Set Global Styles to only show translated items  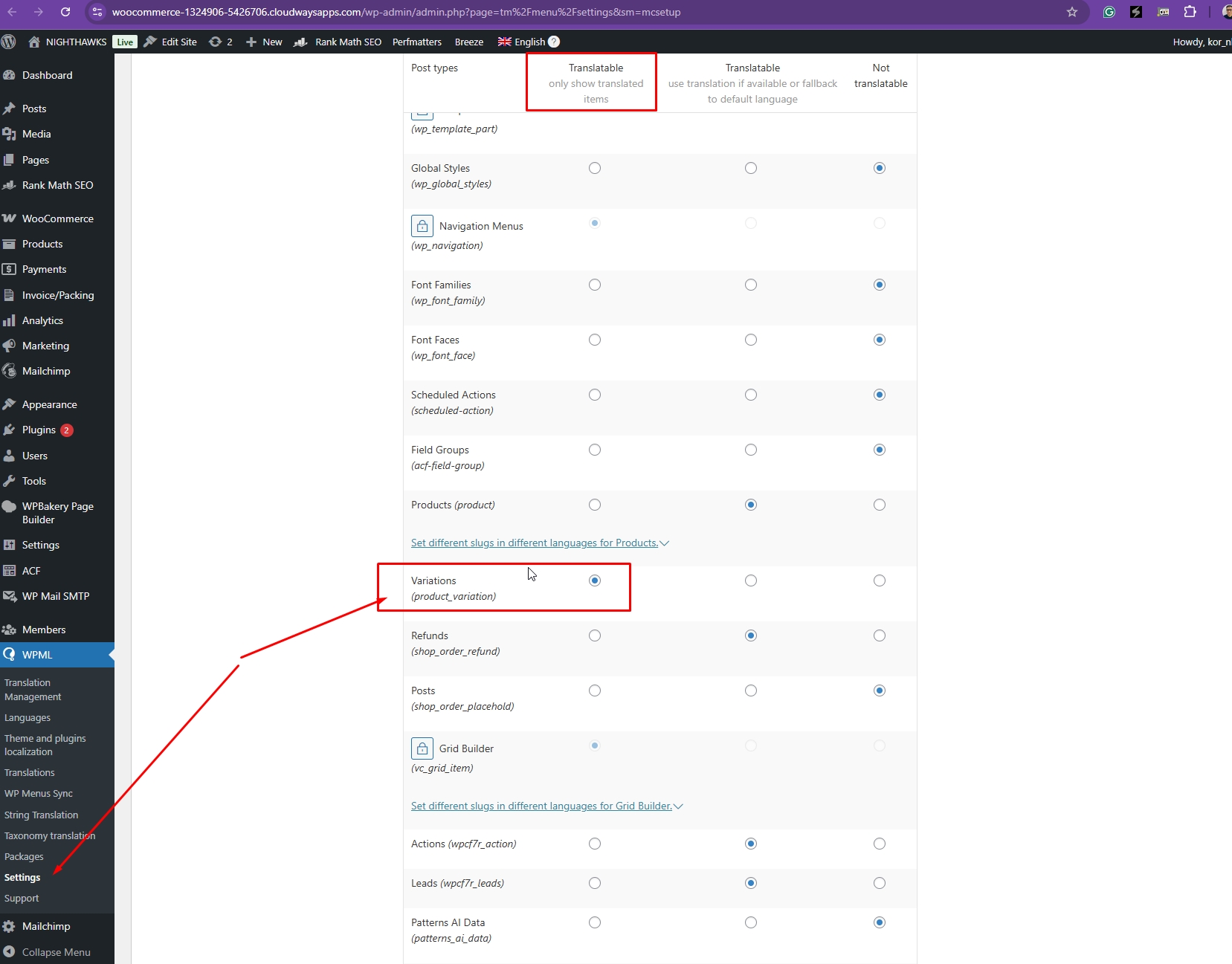(x=595, y=168)
